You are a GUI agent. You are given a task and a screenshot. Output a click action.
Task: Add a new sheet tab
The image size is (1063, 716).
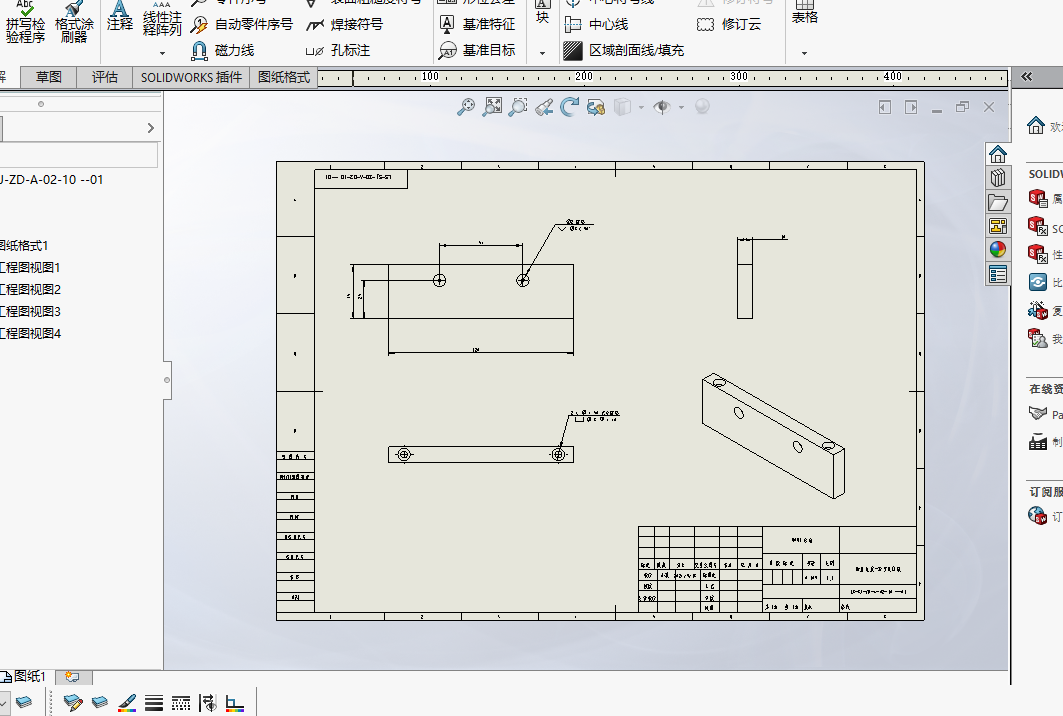point(73,677)
